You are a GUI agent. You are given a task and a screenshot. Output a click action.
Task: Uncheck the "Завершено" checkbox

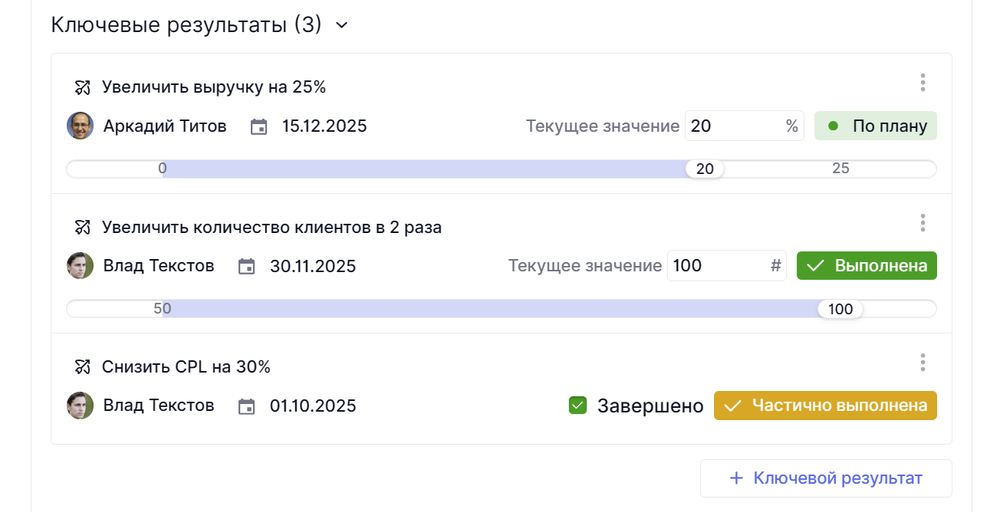[x=577, y=406]
